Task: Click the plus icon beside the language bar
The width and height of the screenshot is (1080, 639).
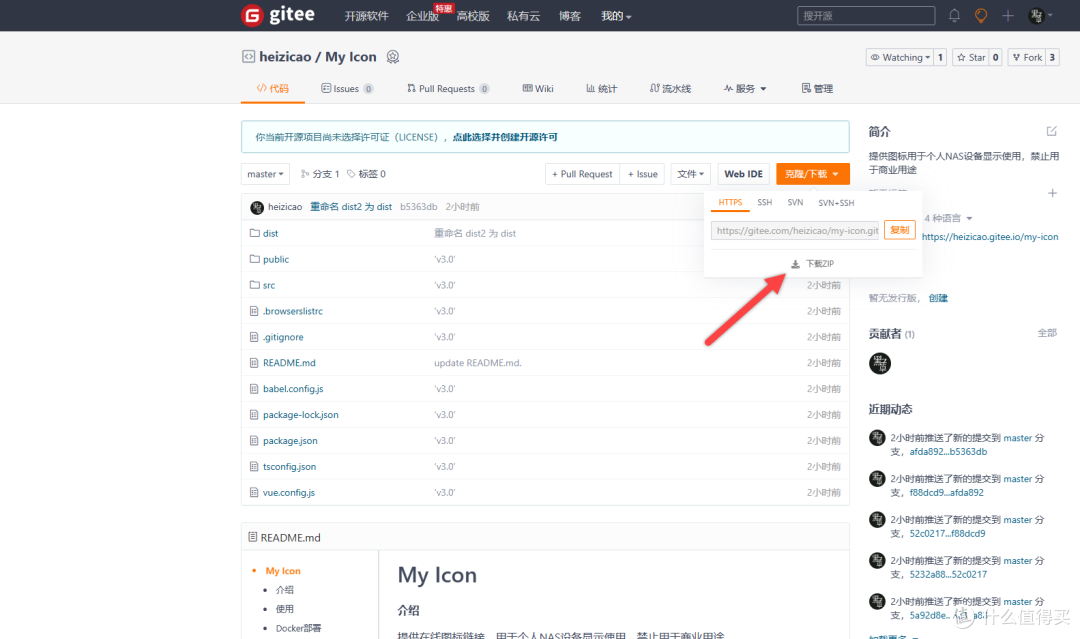Action: (1052, 193)
